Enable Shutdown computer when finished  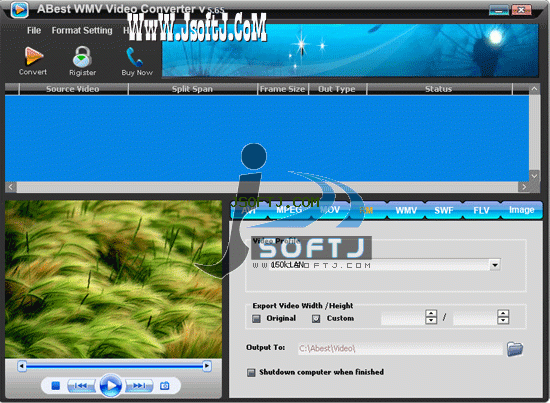[251, 372]
